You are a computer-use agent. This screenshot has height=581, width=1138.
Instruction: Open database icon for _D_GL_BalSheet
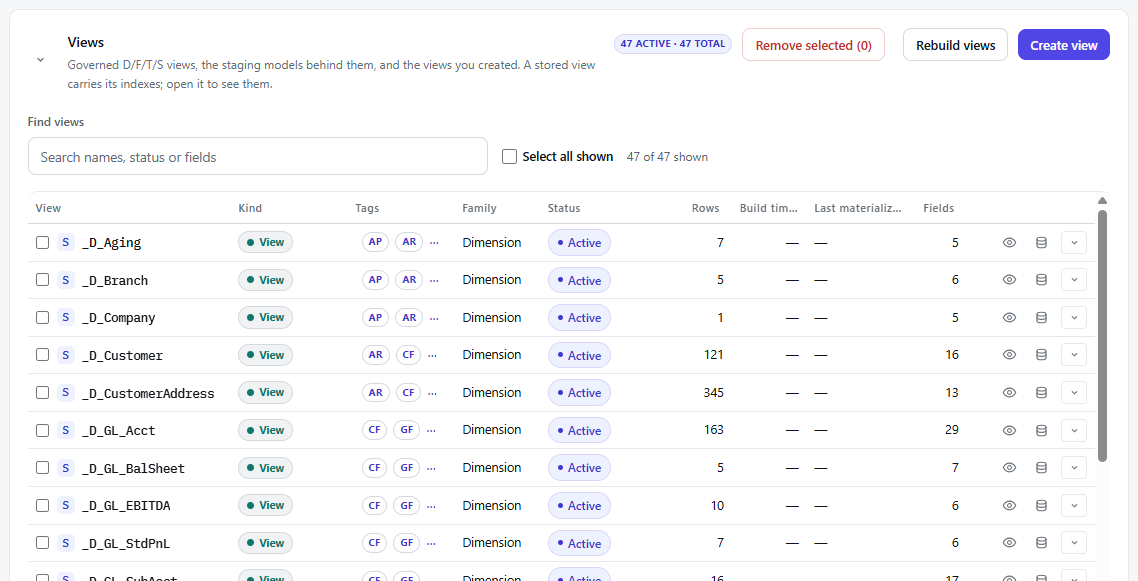coord(1041,468)
